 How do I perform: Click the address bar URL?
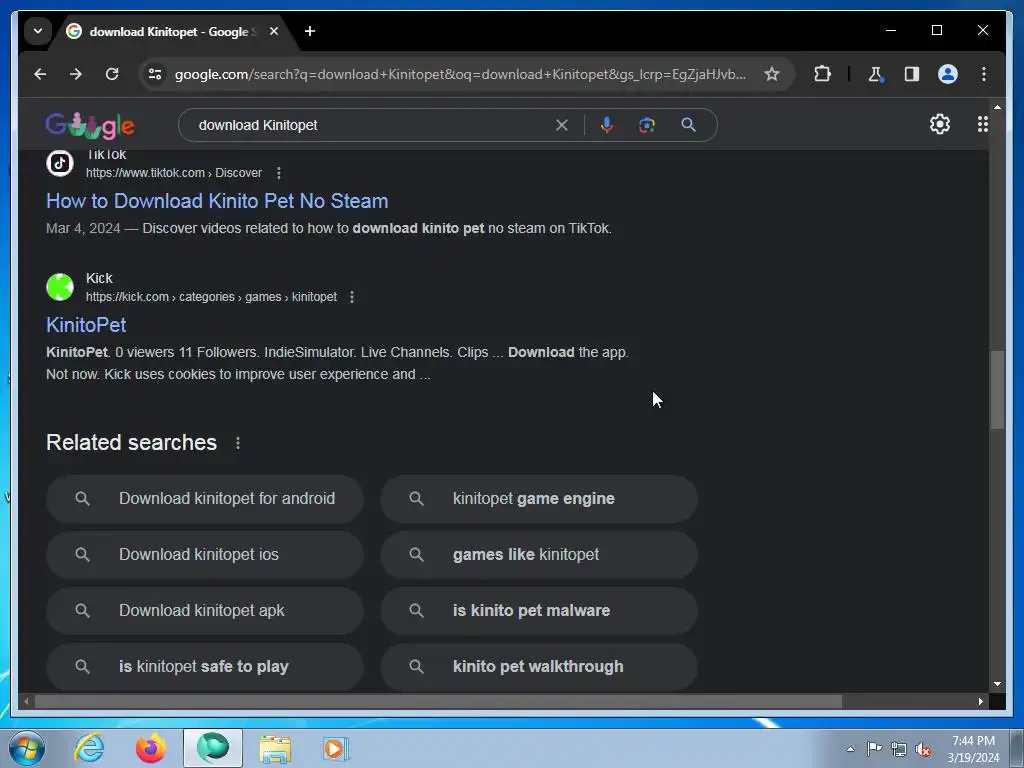coord(460,74)
